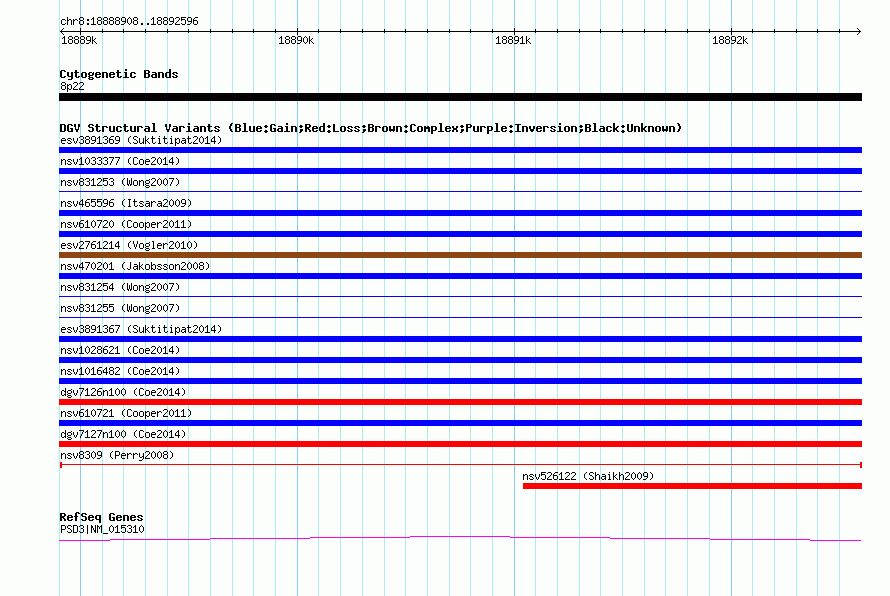890x596 pixels.
Task: Click the magenta PSD3 gene line
Action: click(x=460, y=537)
